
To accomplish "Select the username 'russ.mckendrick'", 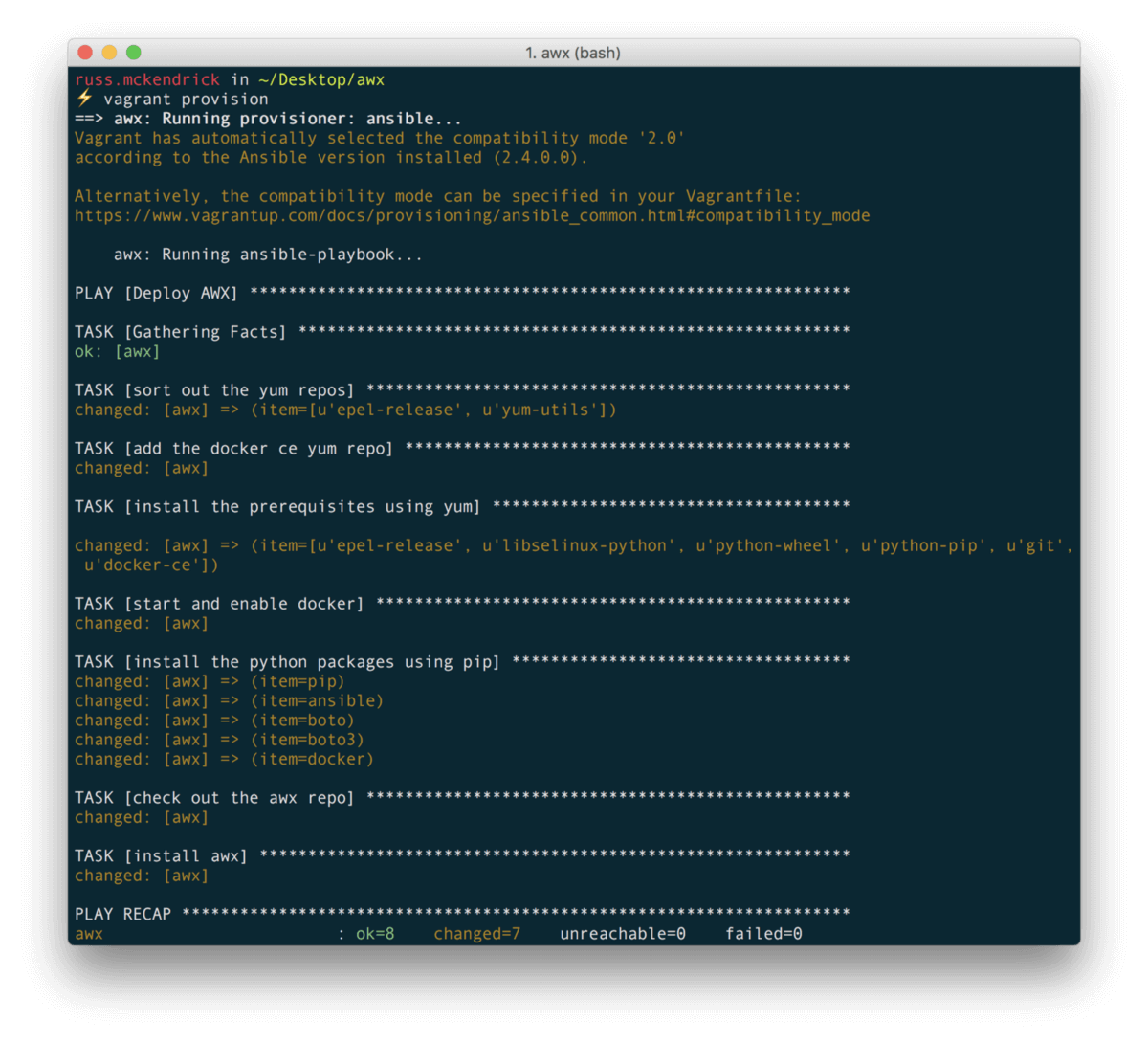I will (147, 79).
